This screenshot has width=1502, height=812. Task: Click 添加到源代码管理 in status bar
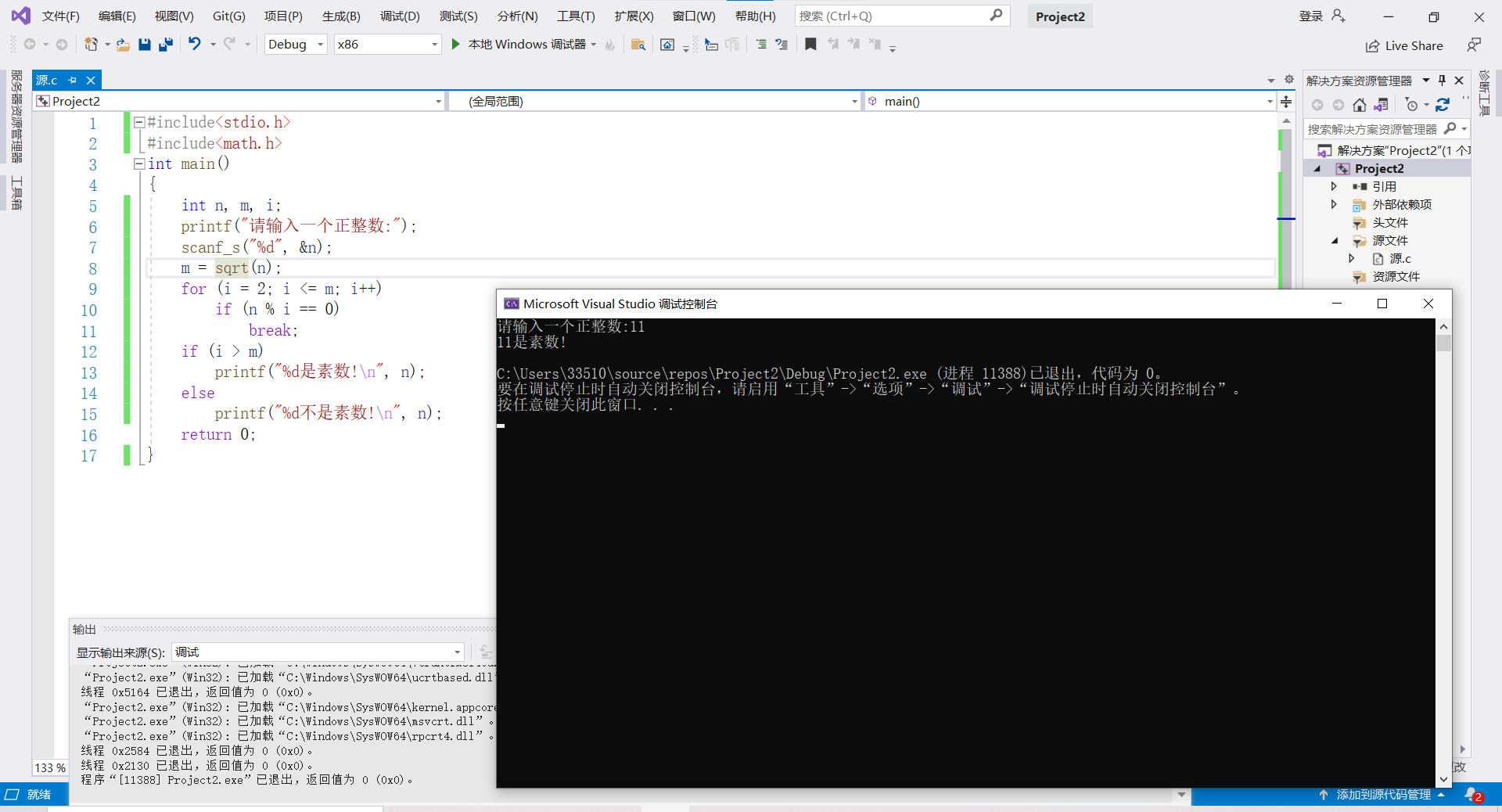(1383, 795)
